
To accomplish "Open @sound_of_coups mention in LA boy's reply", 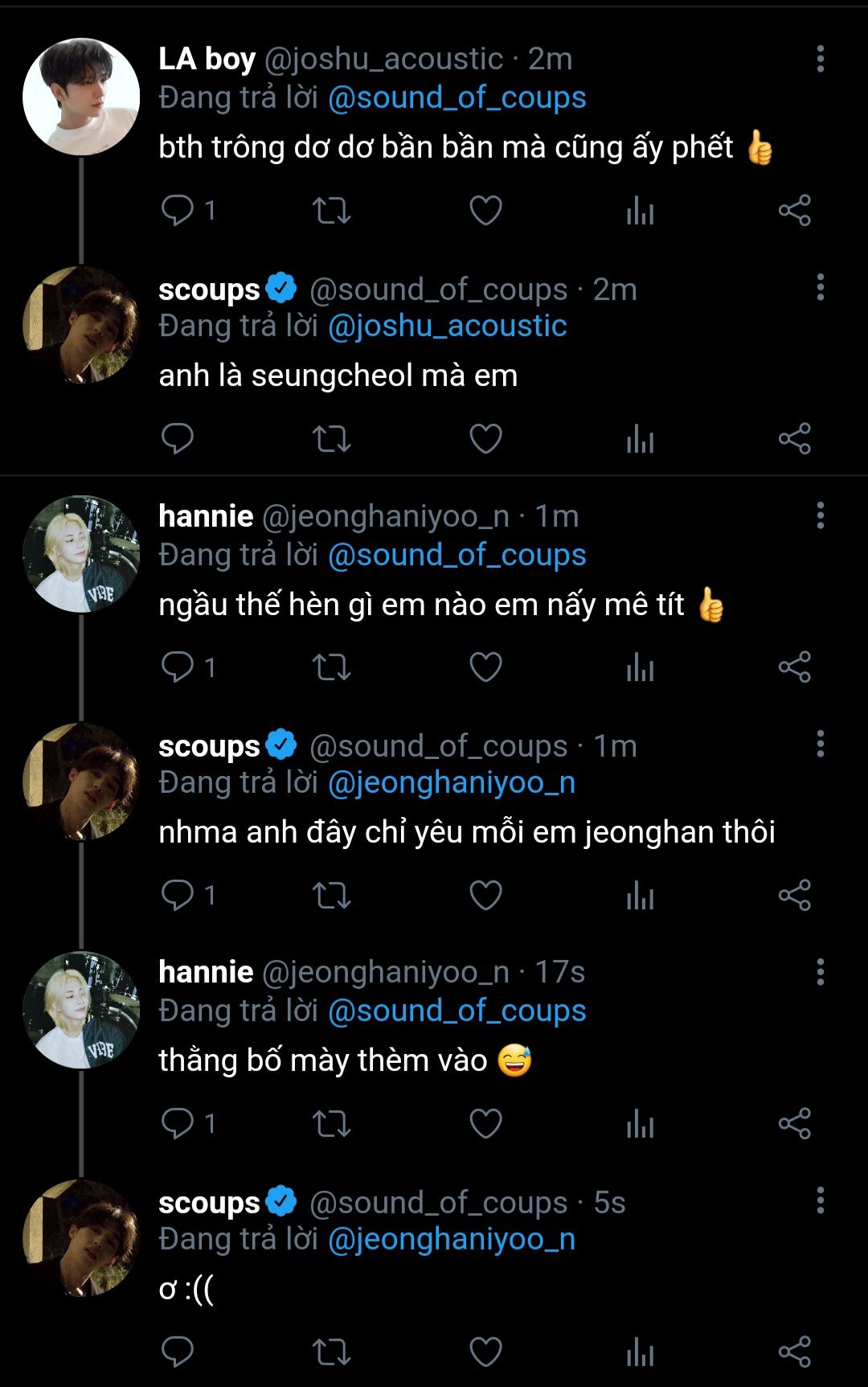I will (x=457, y=98).
